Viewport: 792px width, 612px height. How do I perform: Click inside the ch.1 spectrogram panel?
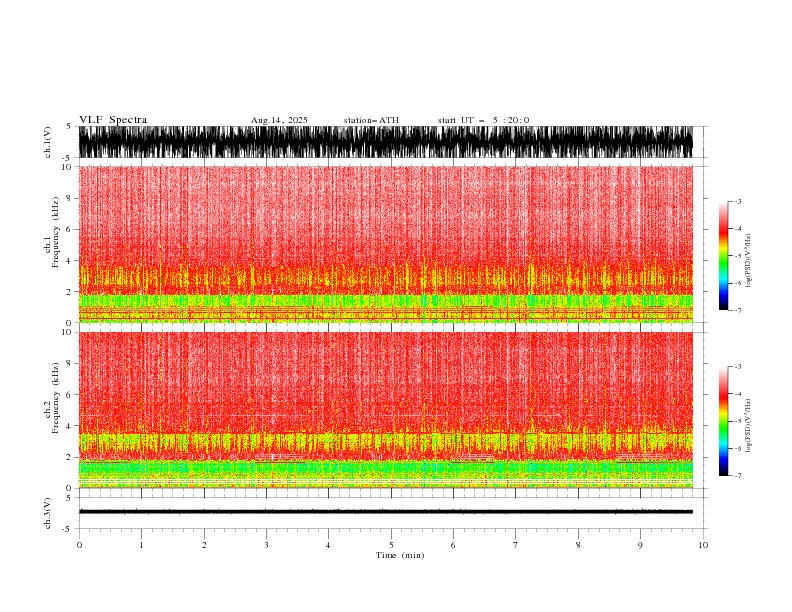pos(386,244)
